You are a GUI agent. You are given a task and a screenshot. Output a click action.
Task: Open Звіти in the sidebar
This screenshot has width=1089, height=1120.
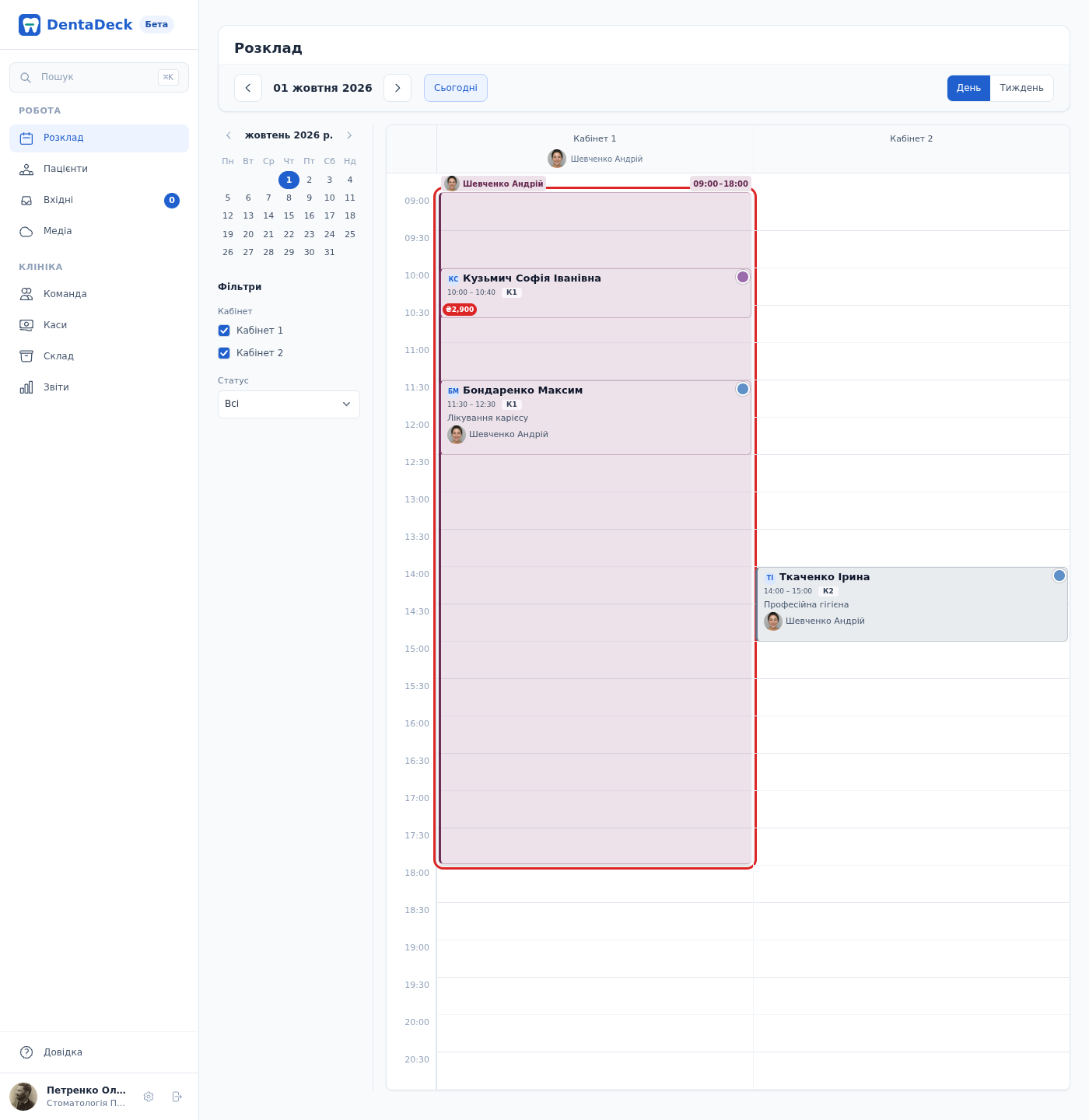point(99,387)
